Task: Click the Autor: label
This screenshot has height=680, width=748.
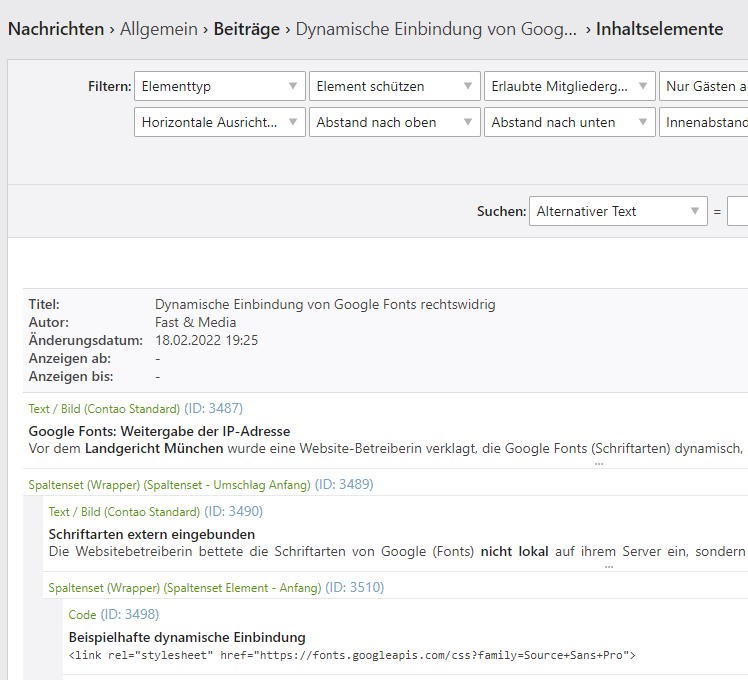Action: [x=49, y=323]
